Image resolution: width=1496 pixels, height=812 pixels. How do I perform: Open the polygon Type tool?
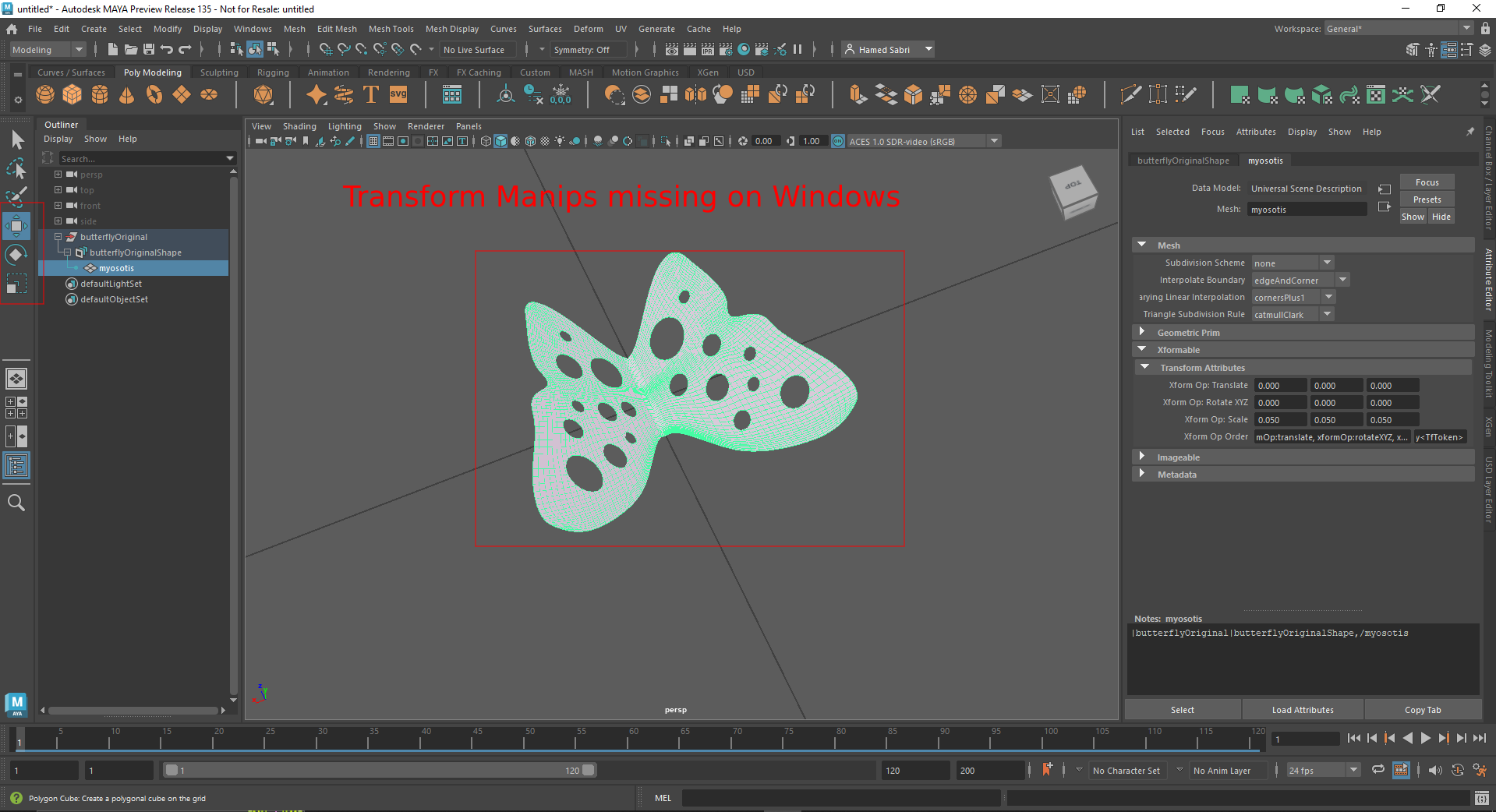click(x=370, y=94)
